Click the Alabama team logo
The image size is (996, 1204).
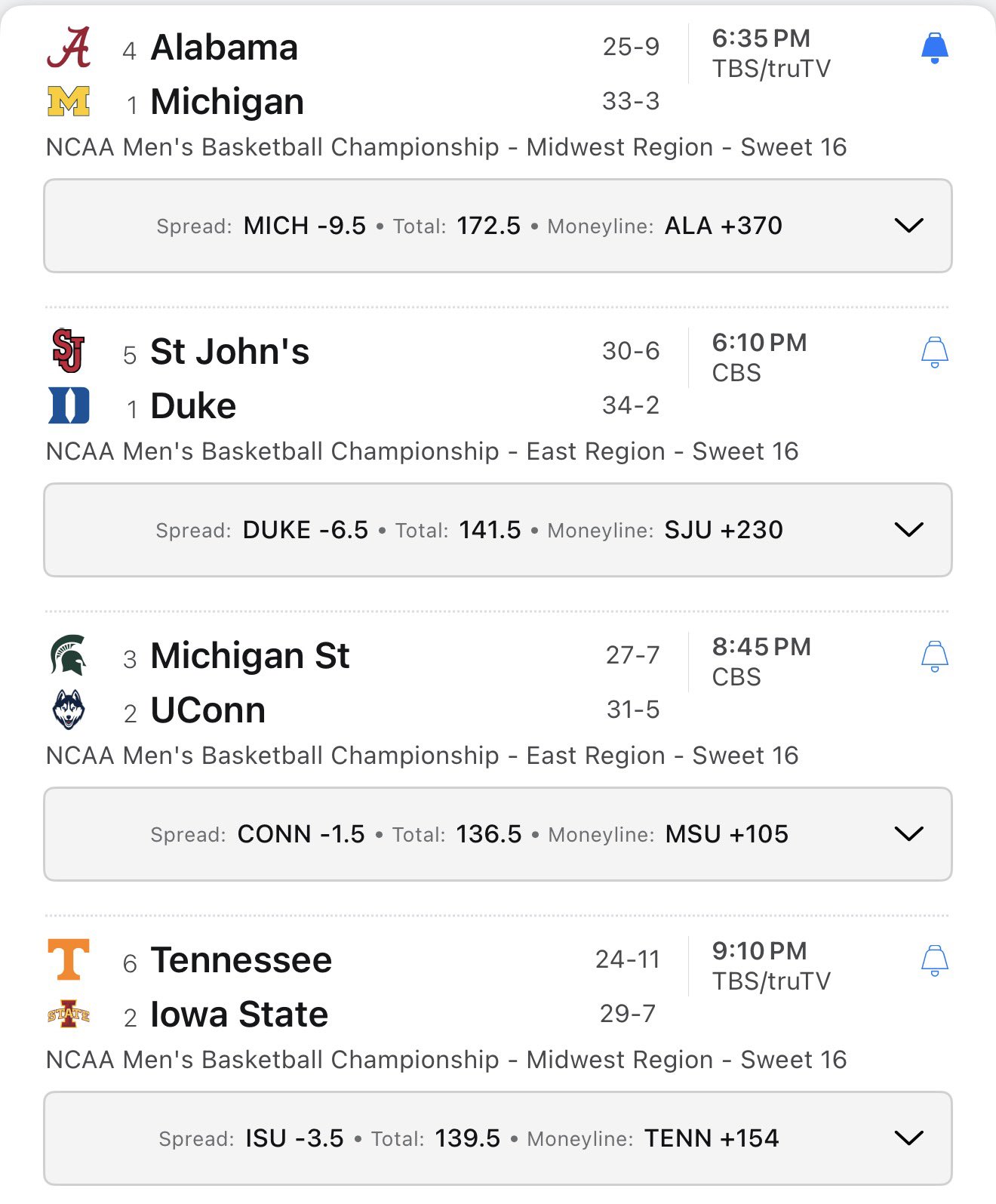pos(69,48)
